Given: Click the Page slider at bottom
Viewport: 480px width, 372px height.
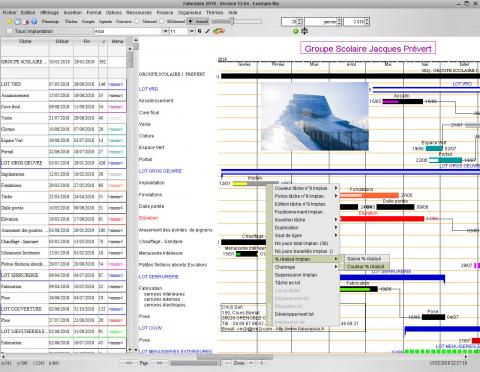Looking at the screenshot, I should tap(196, 363).
